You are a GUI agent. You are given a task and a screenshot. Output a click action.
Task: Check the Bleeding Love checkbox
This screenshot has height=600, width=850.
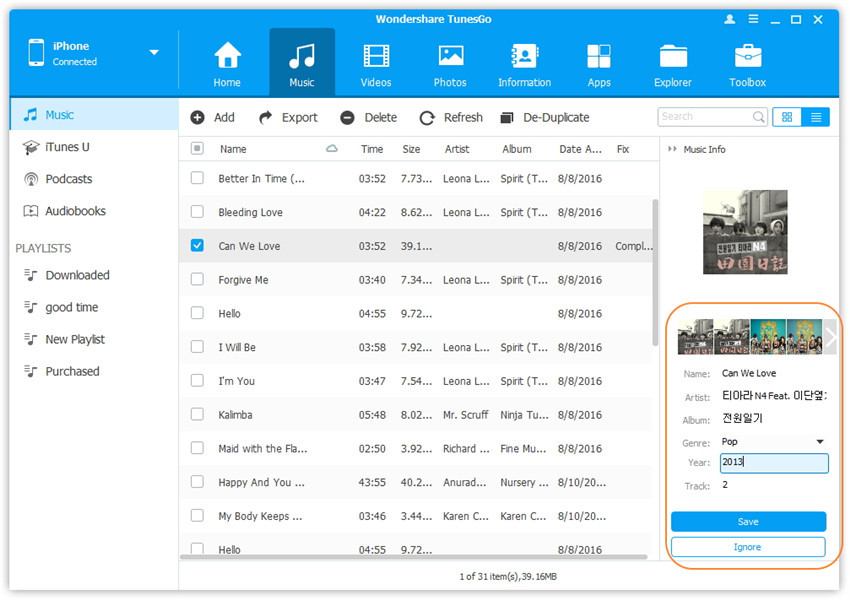coord(197,212)
